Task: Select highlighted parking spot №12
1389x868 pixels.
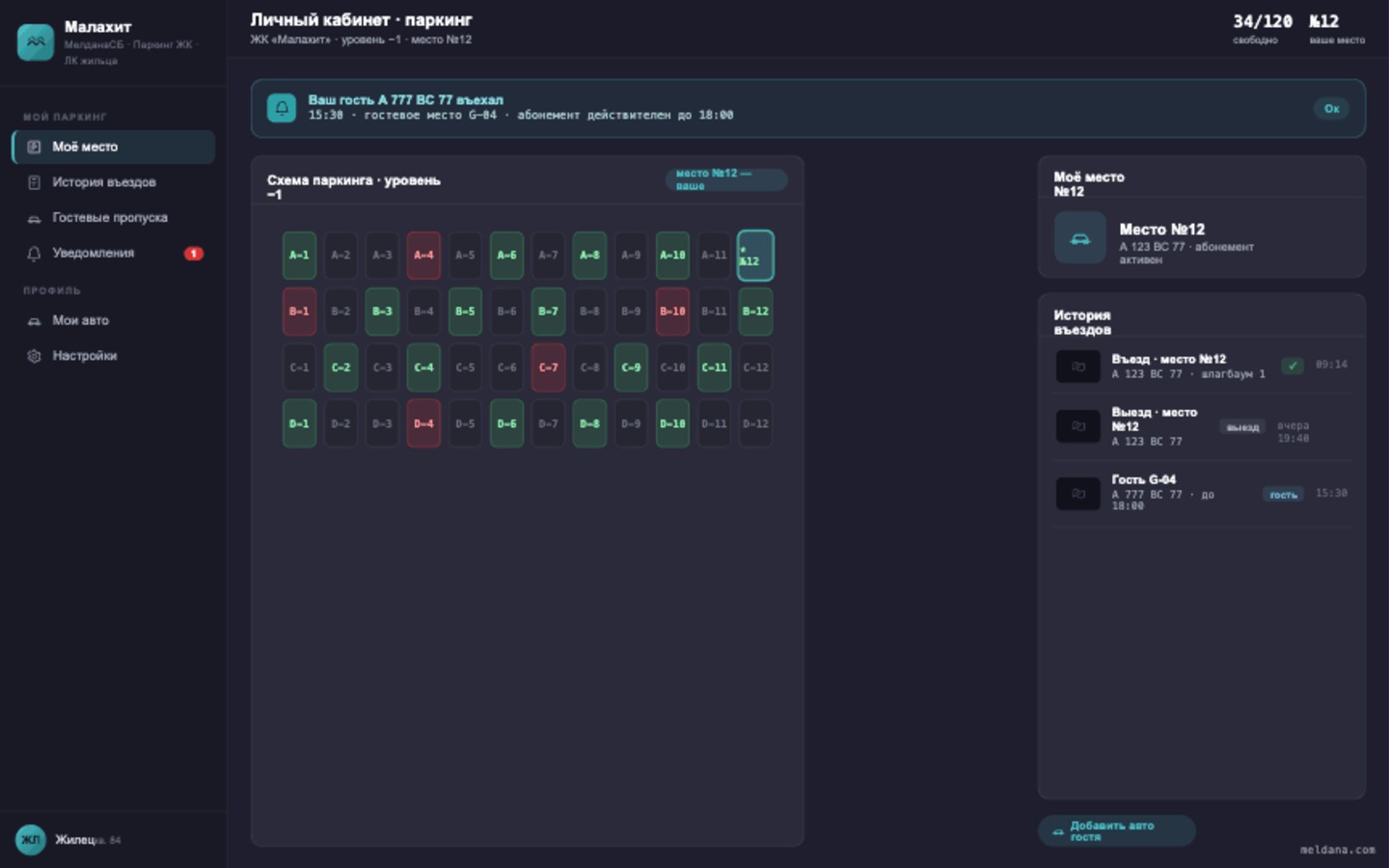Action: click(x=755, y=256)
